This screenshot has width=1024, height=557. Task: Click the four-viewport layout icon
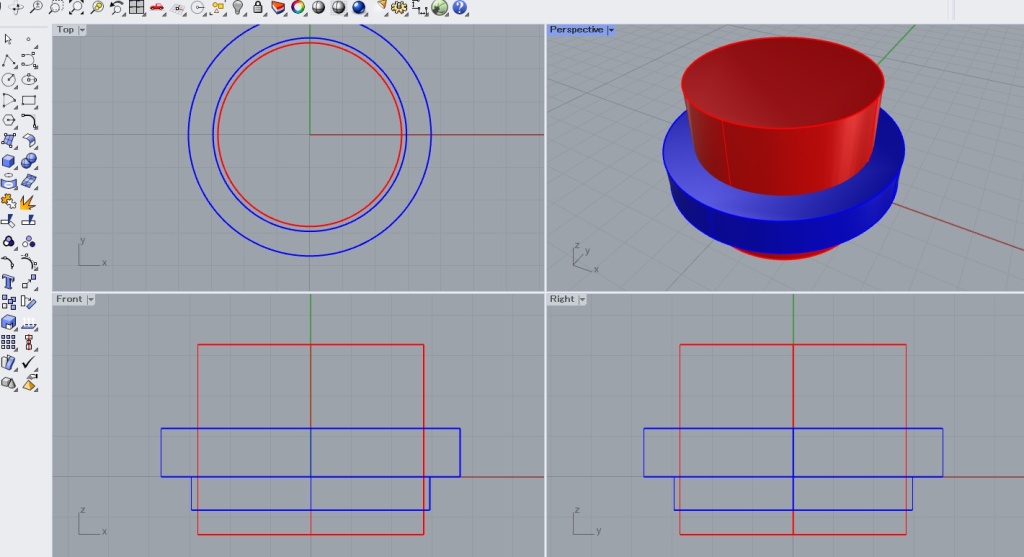coord(137,8)
